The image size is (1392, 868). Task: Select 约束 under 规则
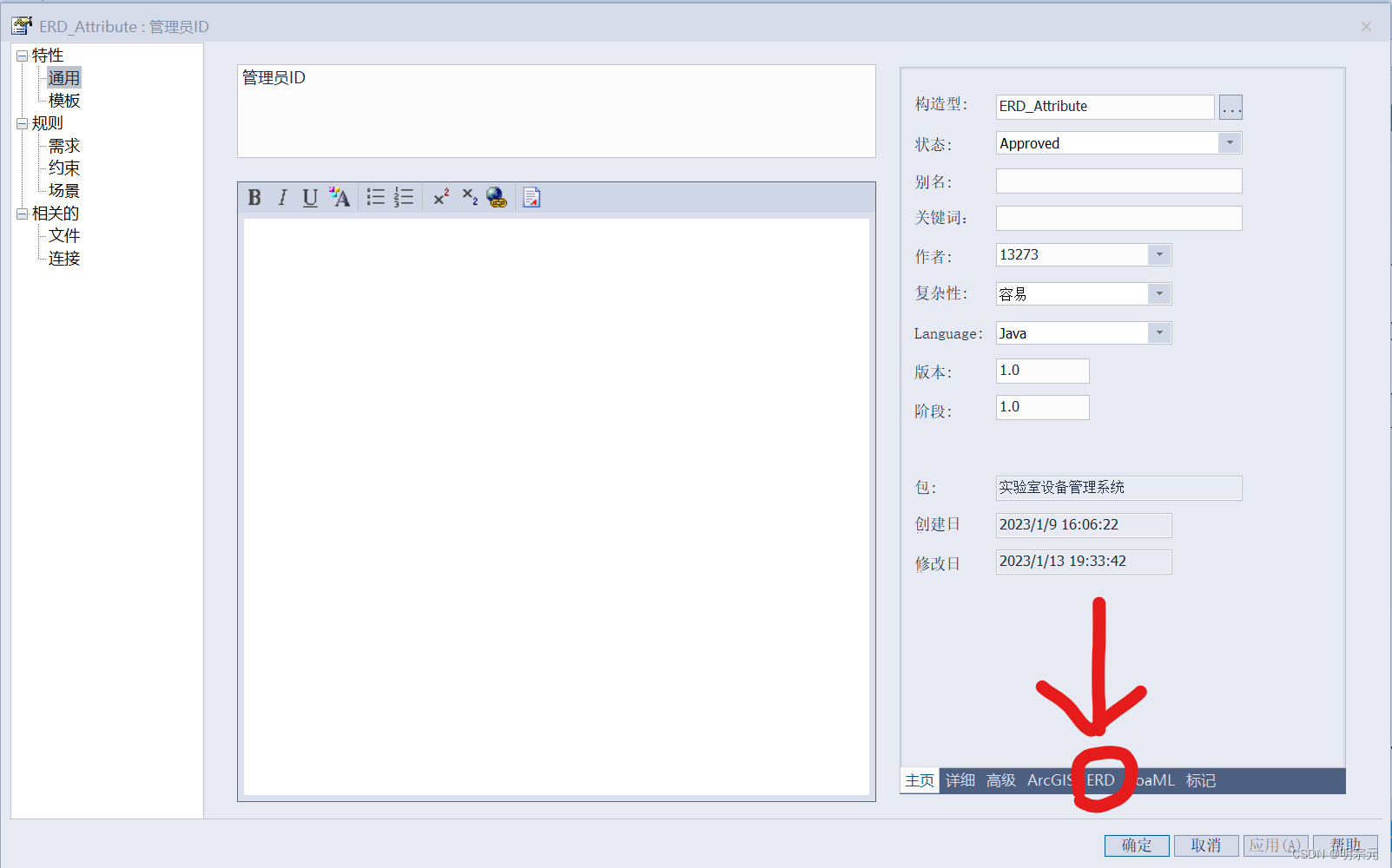[x=64, y=168]
